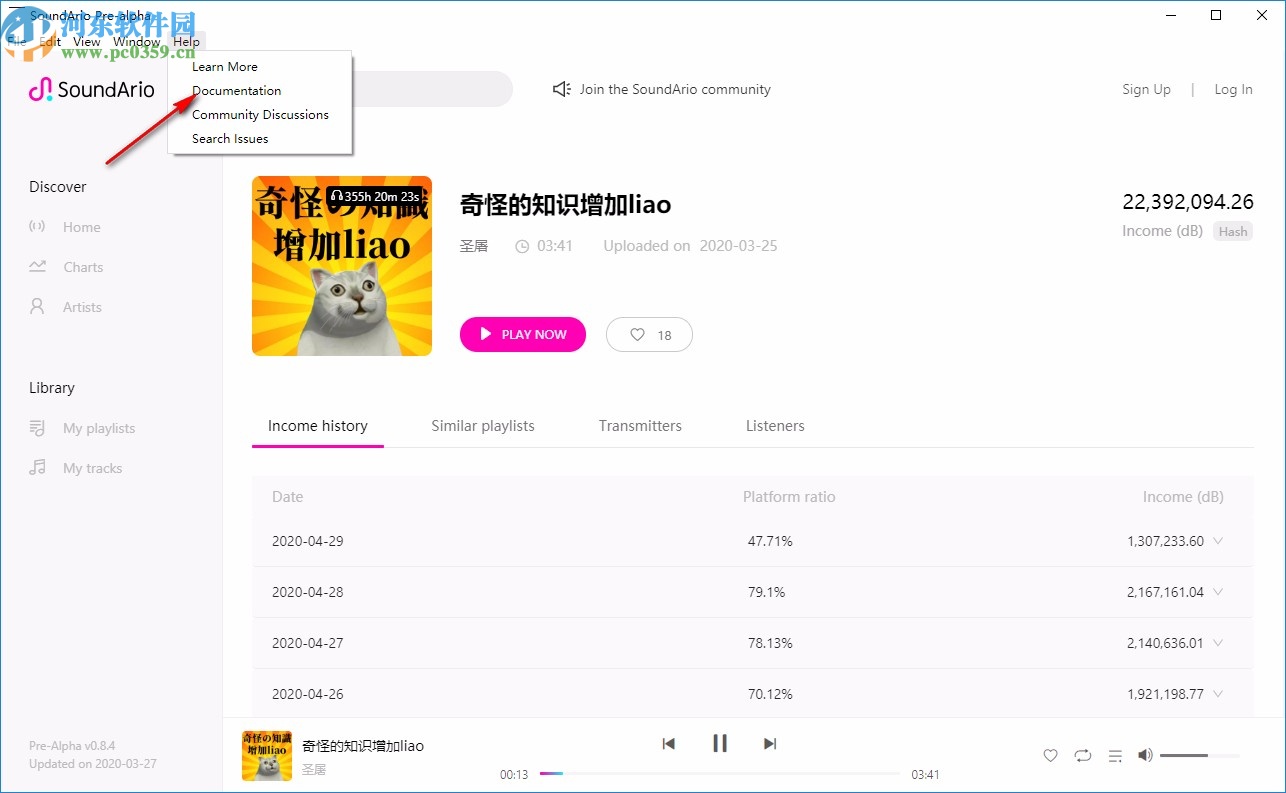The image size is (1286, 793).
Task: Toggle repeat mode in the player bar
Action: (1083, 757)
